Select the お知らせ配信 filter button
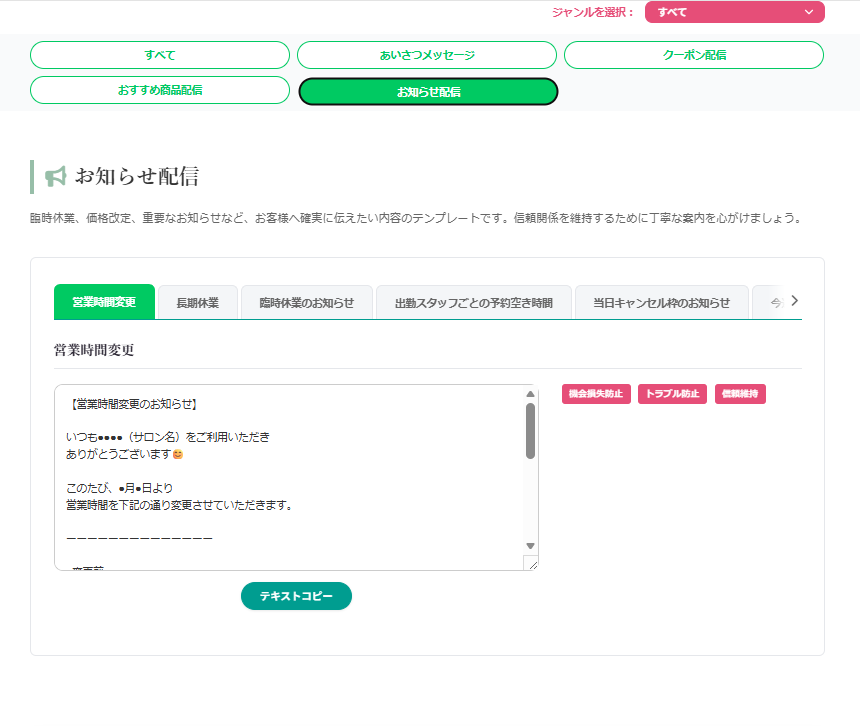 coord(428,92)
